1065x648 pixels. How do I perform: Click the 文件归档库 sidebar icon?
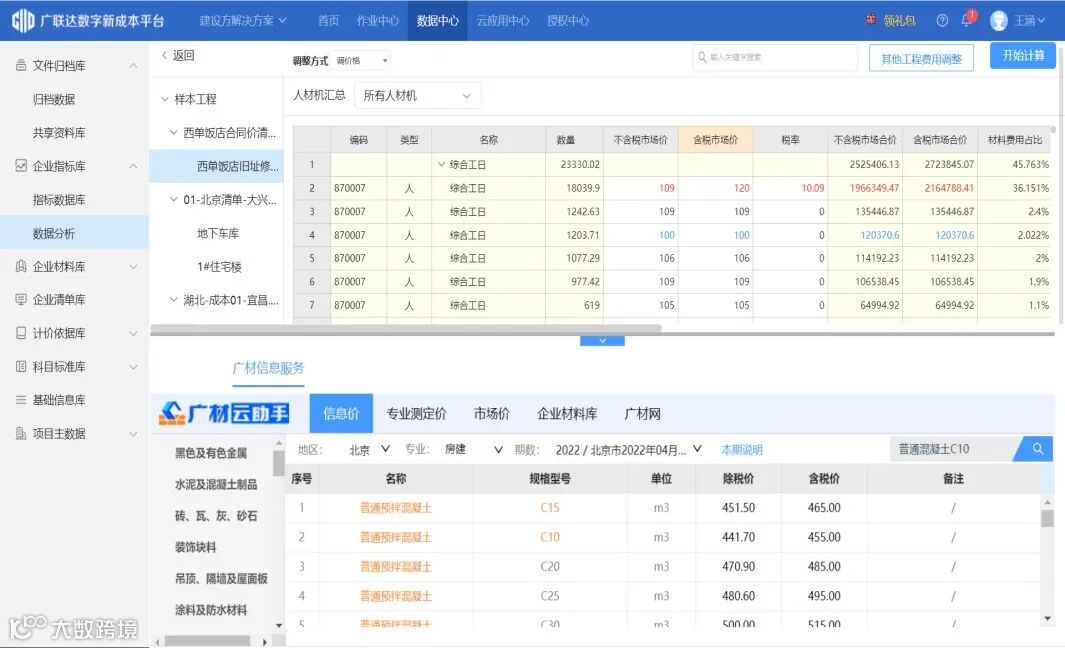(21, 65)
